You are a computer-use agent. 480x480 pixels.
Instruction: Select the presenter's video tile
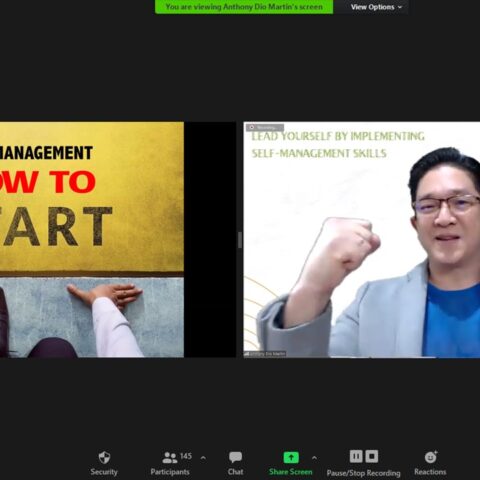[x=362, y=239]
